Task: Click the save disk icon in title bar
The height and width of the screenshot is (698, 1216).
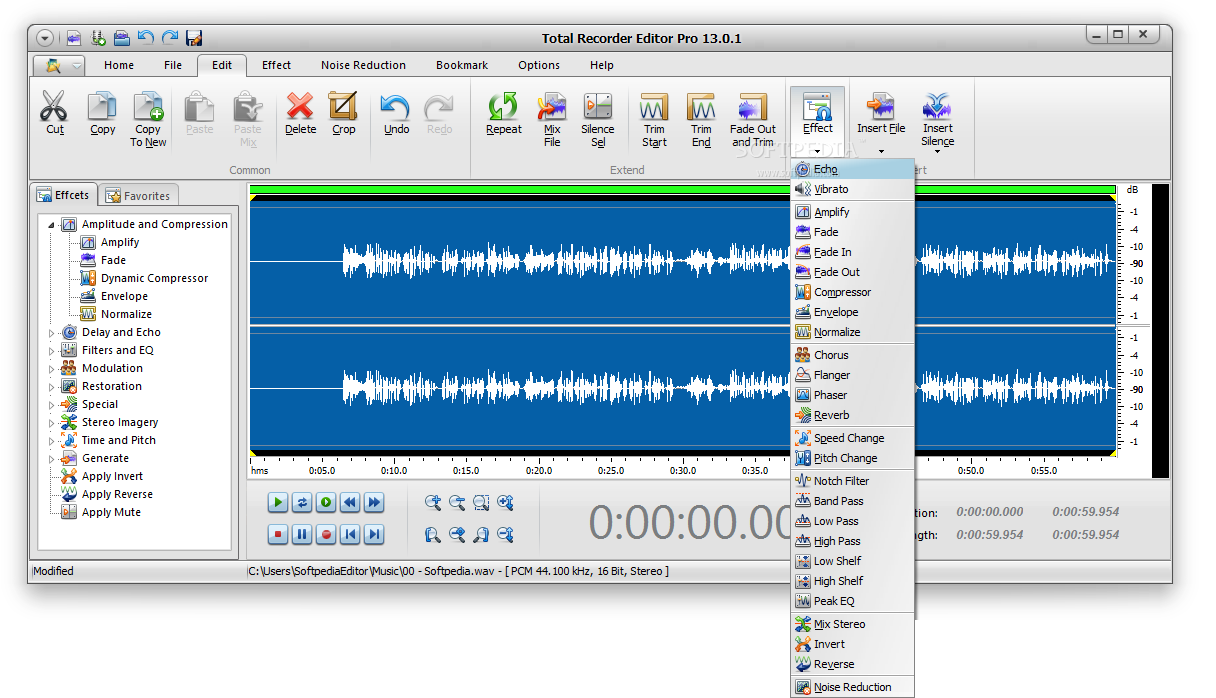Action: coord(194,38)
